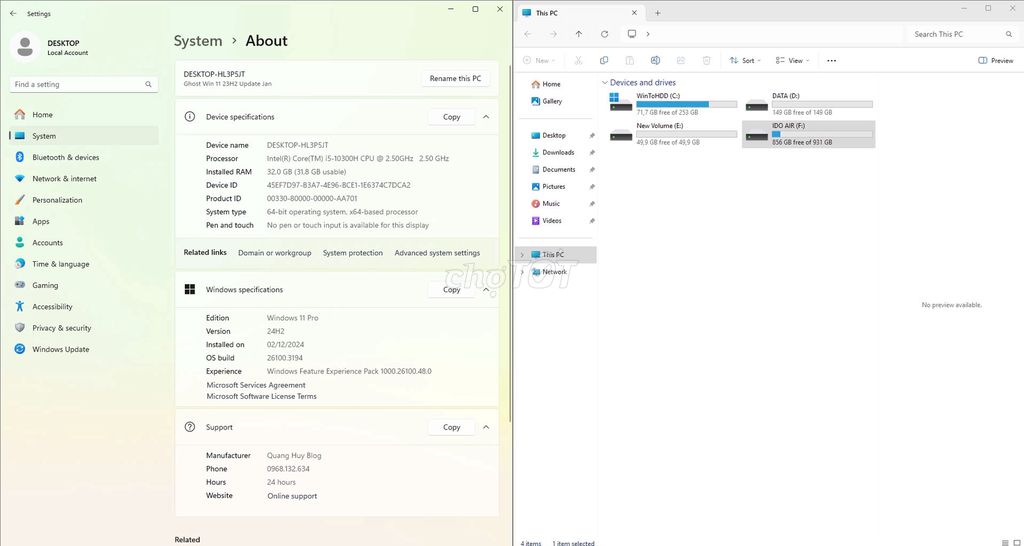
Task: Open the New dropdown in File Explorer
Action: coord(539,60)
